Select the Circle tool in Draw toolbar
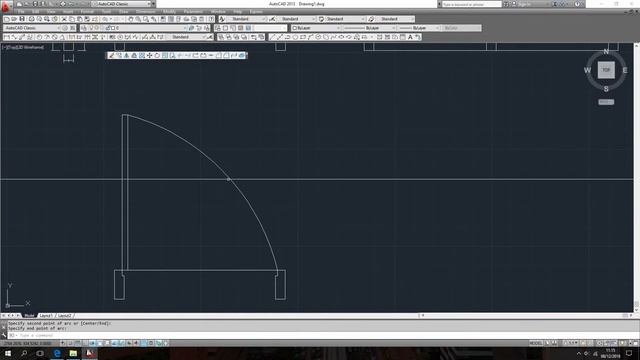 tap(318, 37)
